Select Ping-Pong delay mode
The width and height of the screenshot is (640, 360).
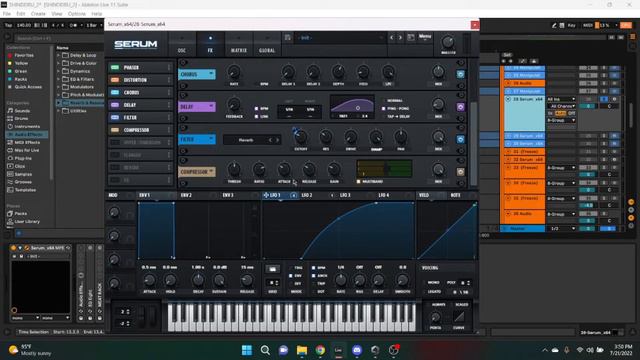[x=384, y=109]
